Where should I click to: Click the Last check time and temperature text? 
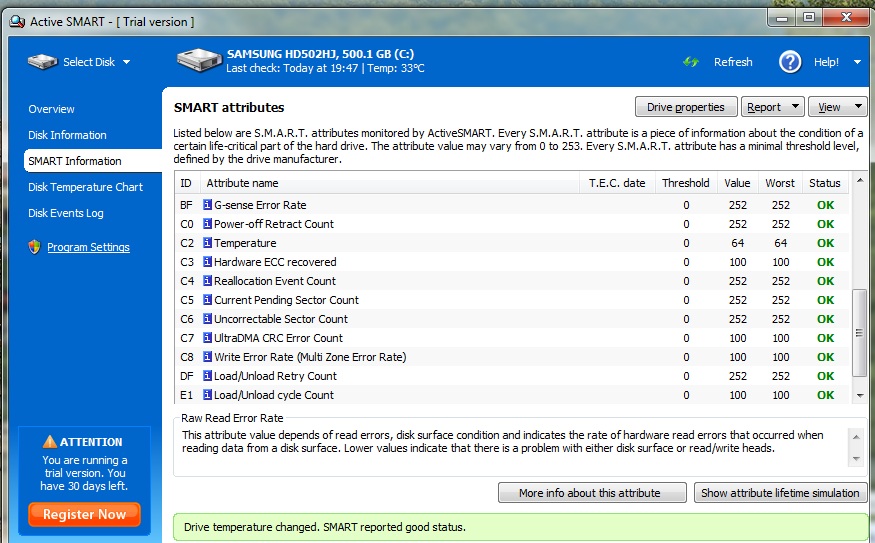325,68
